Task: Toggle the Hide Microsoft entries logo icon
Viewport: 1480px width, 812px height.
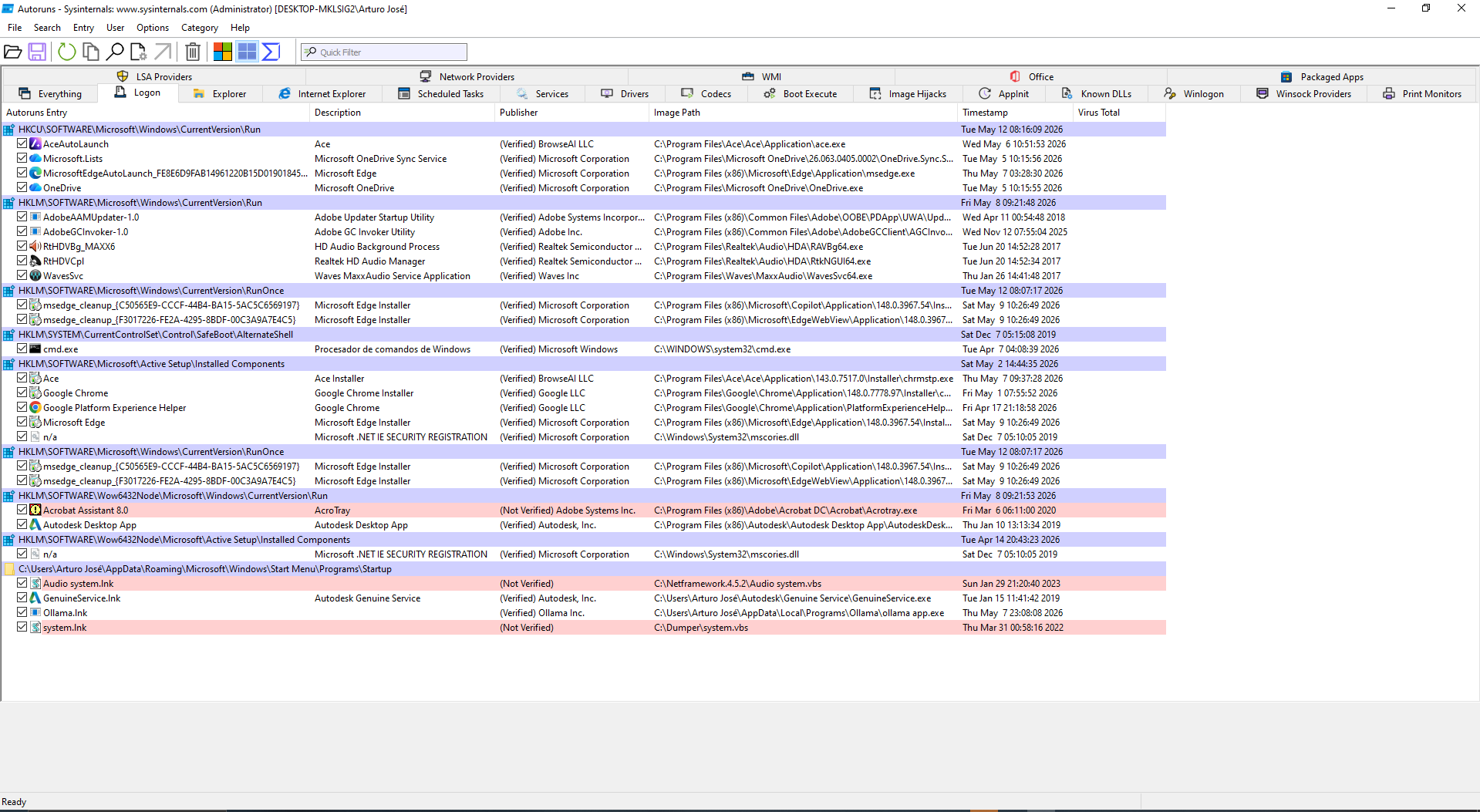Action: [223, 52]
